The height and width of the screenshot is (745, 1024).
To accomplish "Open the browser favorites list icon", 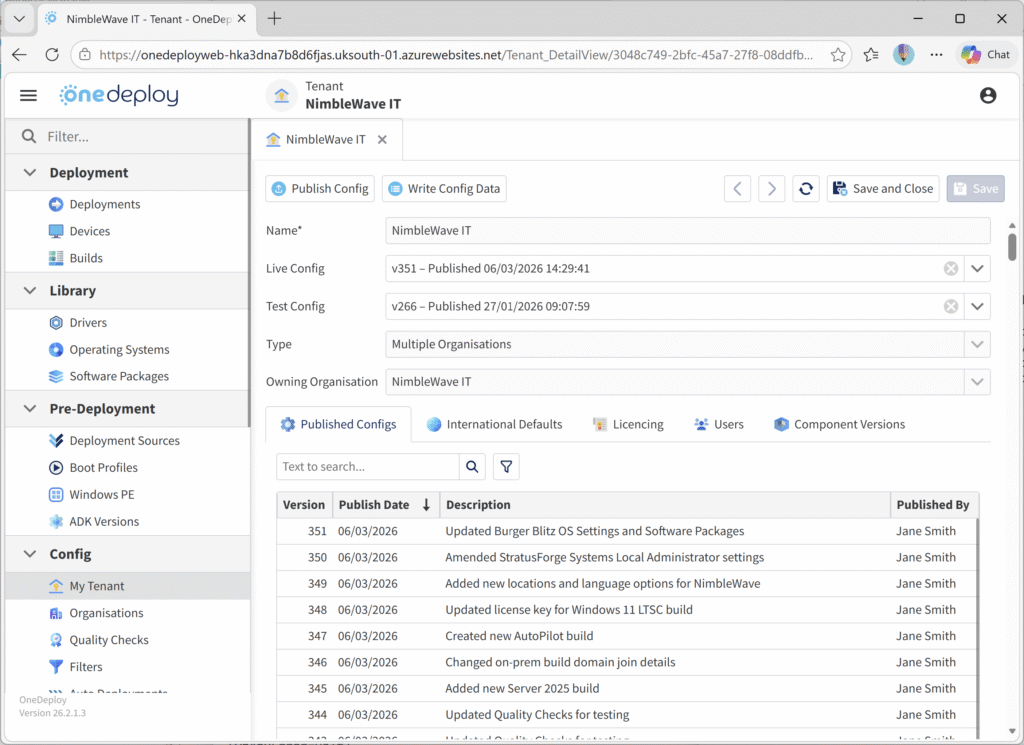I will (871, 55).
